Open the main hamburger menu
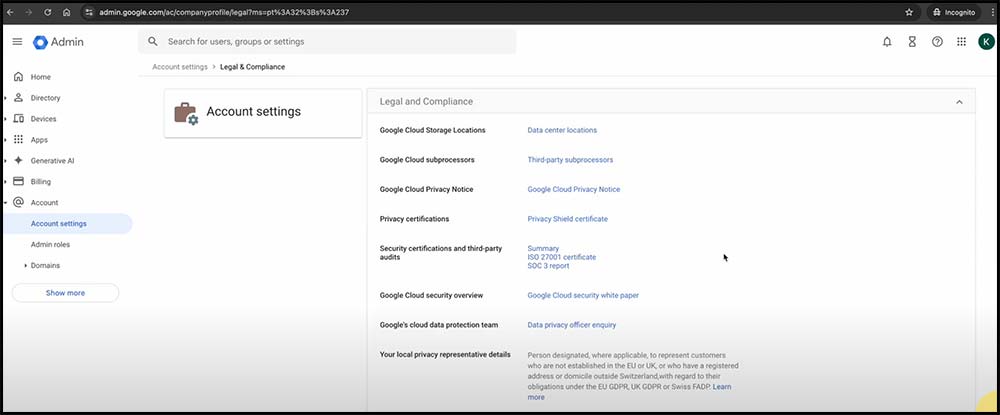Image resolution: width=1000 pixels, height=415 pixels. [17, 41]
